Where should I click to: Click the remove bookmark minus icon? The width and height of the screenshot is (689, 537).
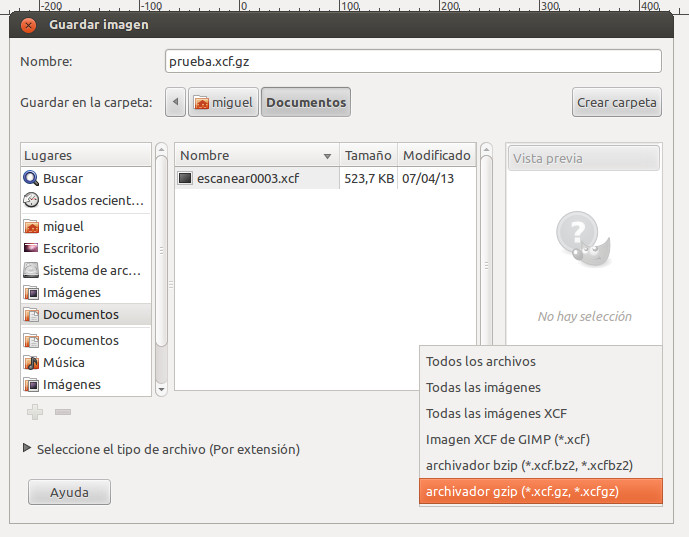tap(62, 411)
